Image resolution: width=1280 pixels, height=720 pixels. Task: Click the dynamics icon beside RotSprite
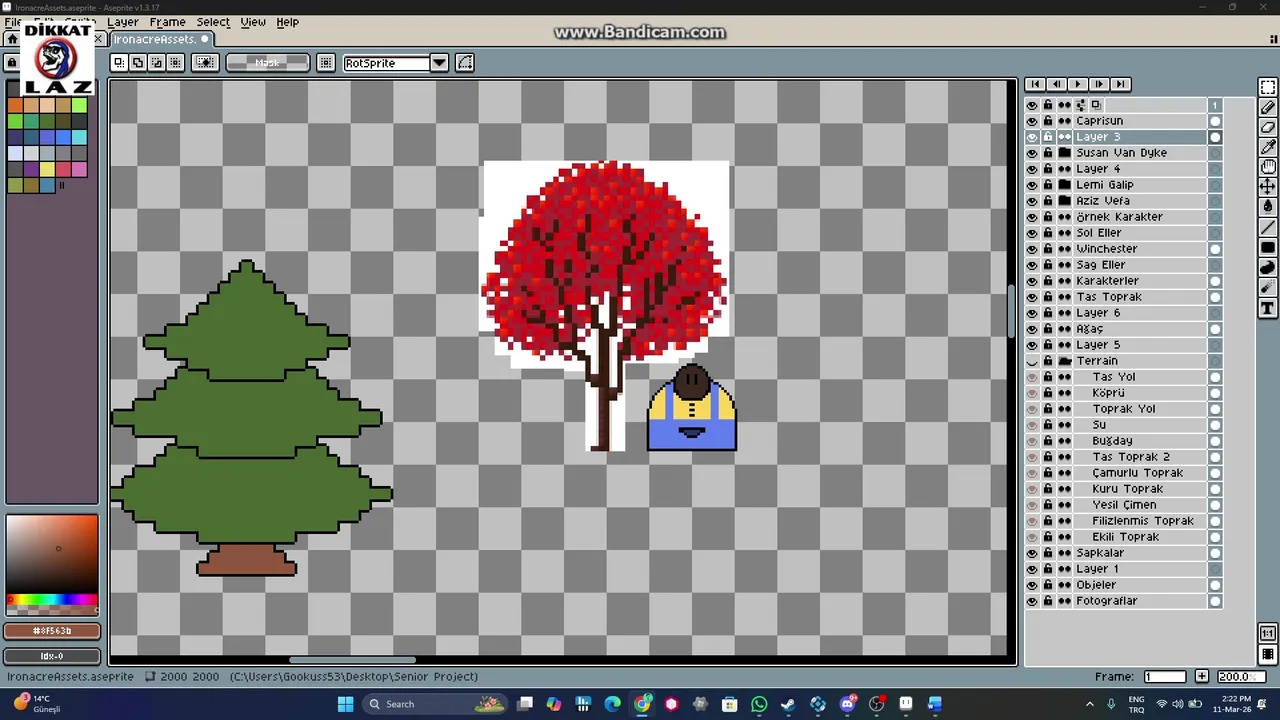pyautogui.click(x=465, y=63)
